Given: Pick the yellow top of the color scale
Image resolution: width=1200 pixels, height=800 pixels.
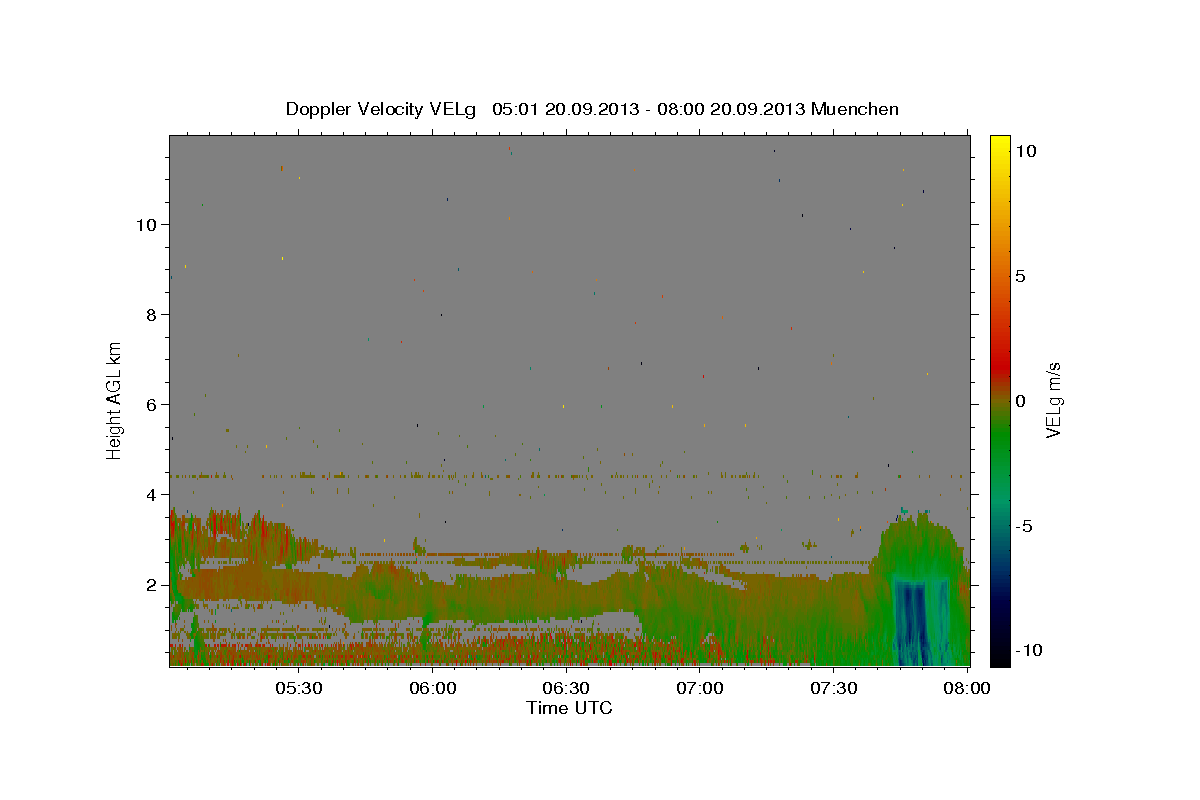Looking at the screenshot, I should 1000,142.
